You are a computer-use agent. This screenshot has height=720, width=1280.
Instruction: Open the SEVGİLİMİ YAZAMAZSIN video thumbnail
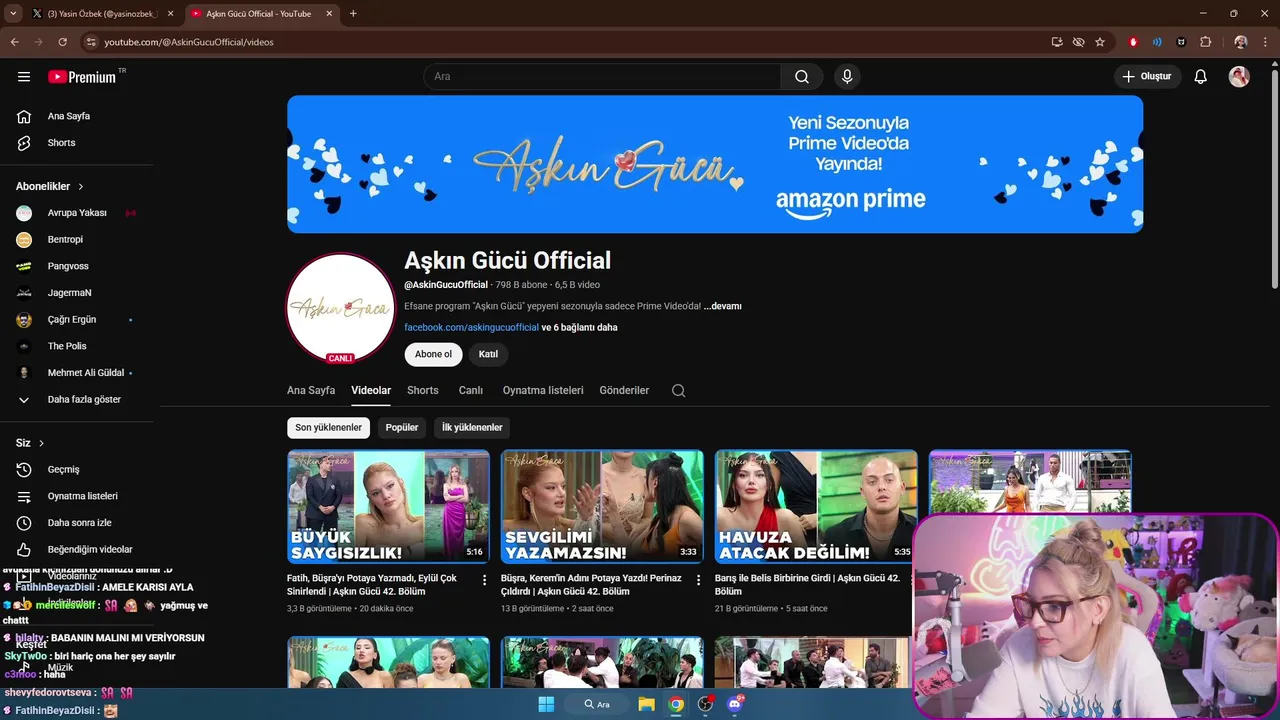pos(602,507)
